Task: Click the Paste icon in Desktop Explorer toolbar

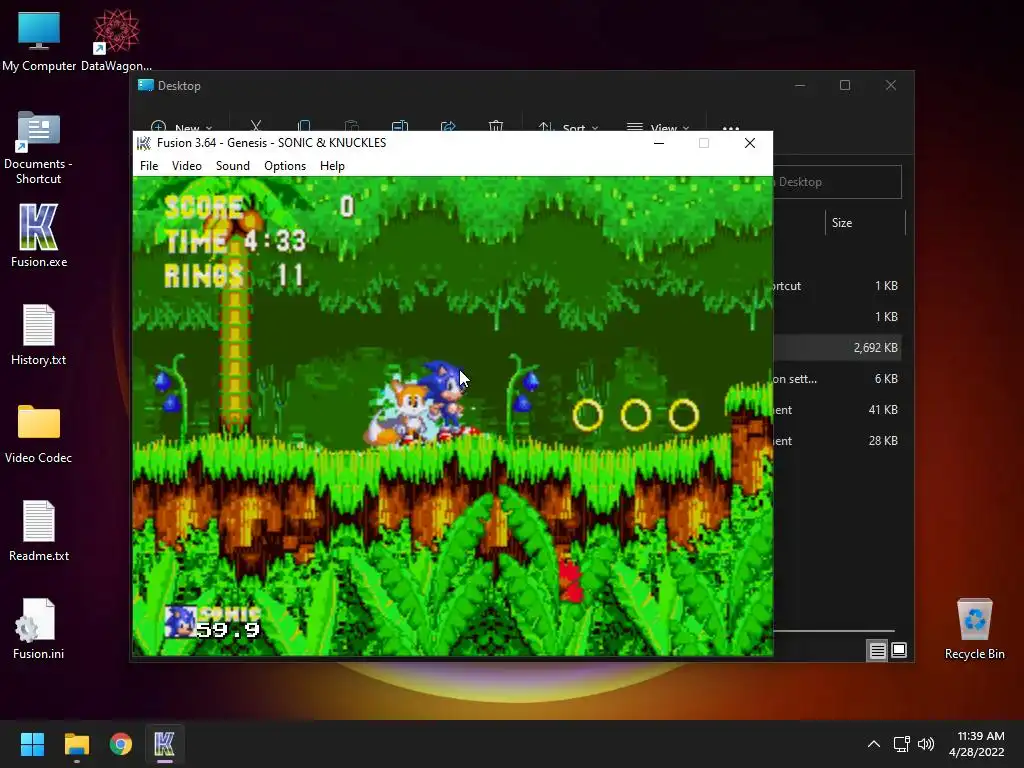Action: (351, 125)
